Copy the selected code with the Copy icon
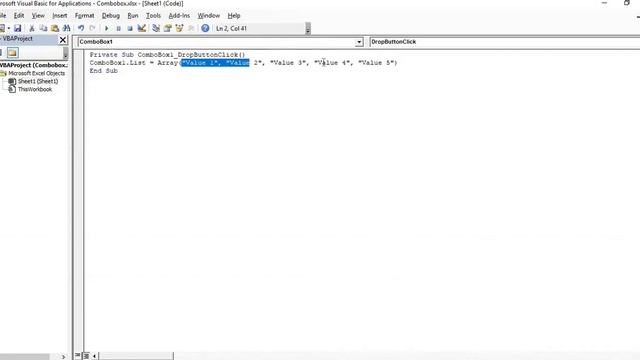The width and height of the screenshot is (640, 360). (43, 28)
